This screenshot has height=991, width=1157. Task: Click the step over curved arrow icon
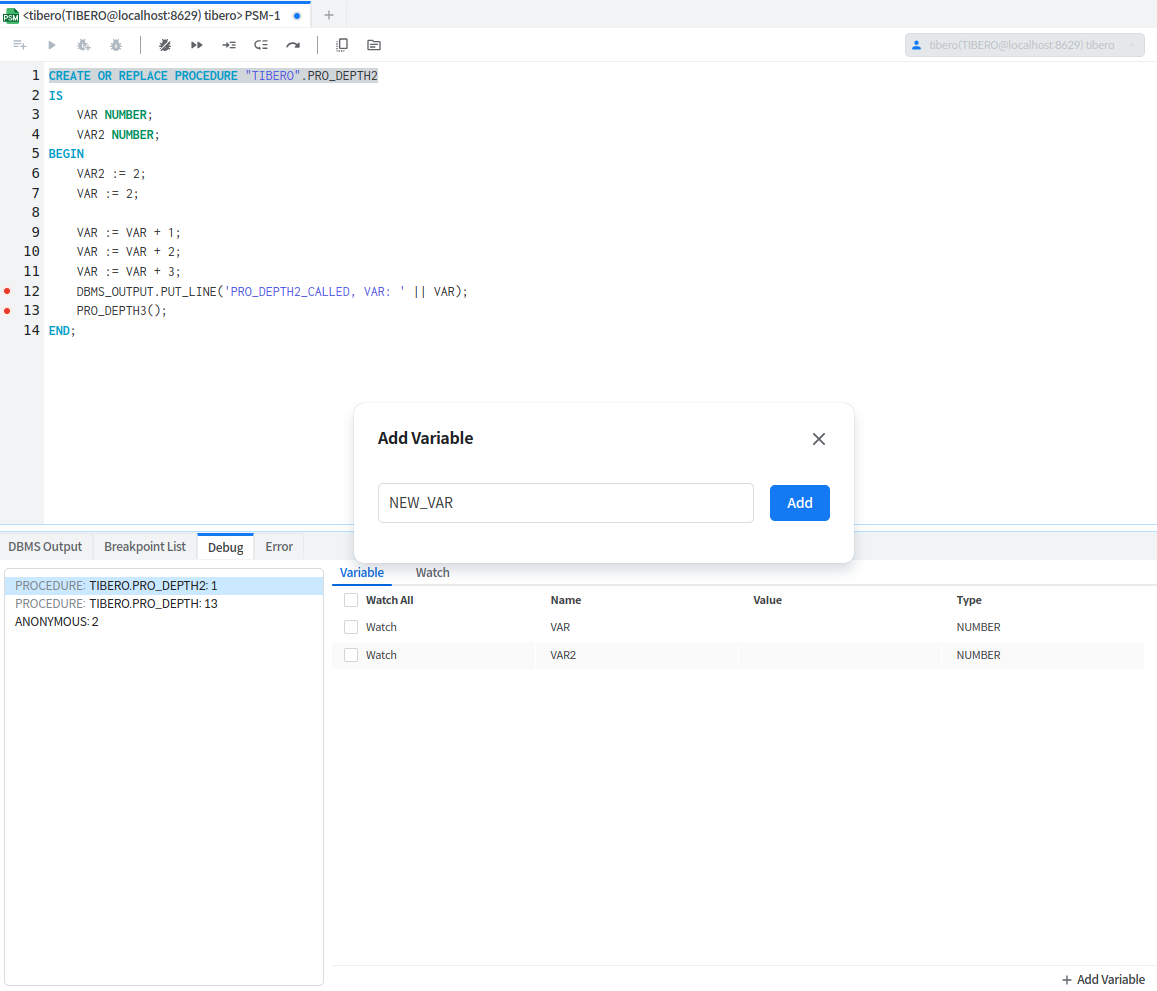click(293, 45)
